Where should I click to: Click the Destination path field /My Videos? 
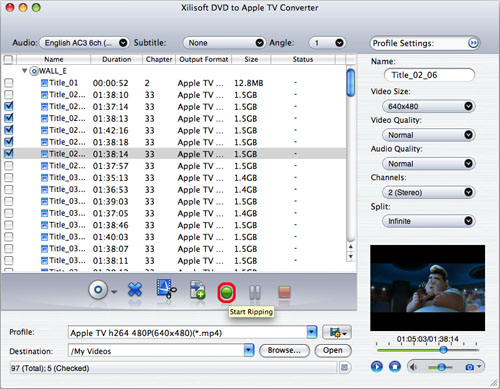[156, 350]
